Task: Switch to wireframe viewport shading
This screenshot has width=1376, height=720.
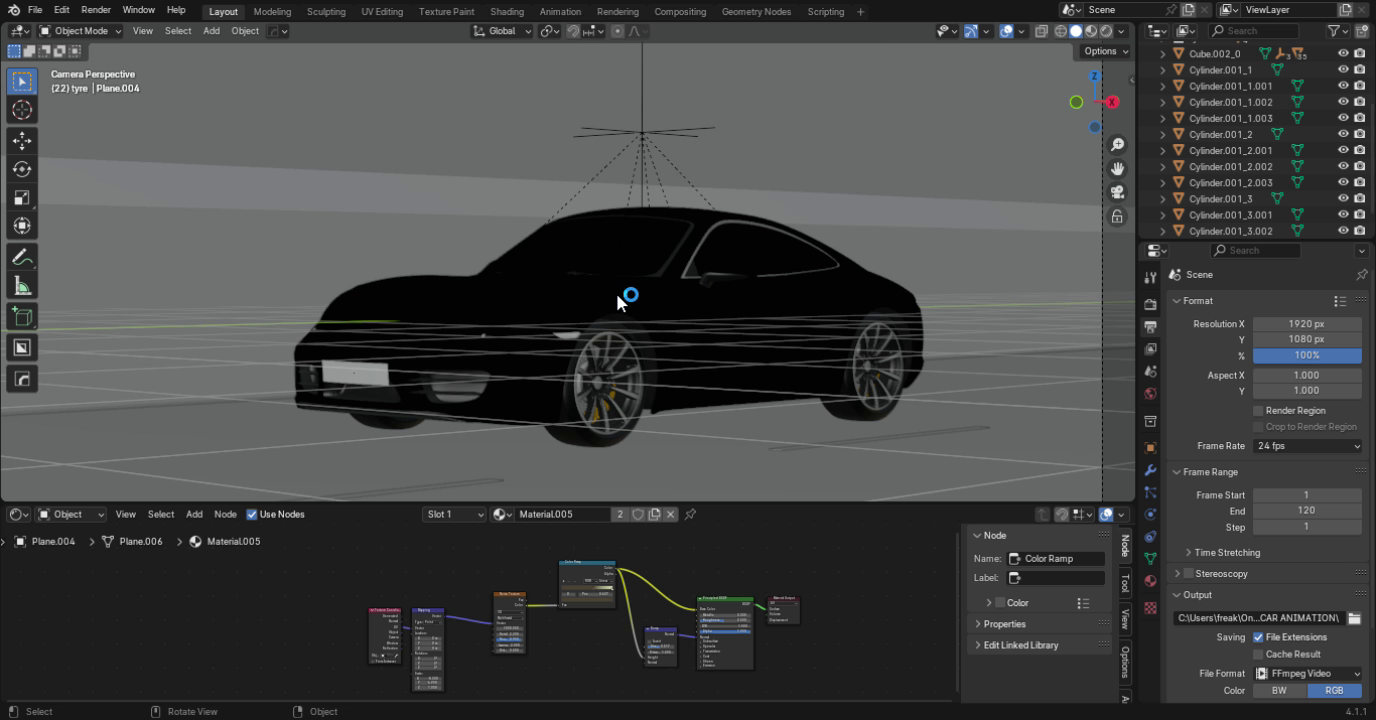Action: [x=1061, y=31]
